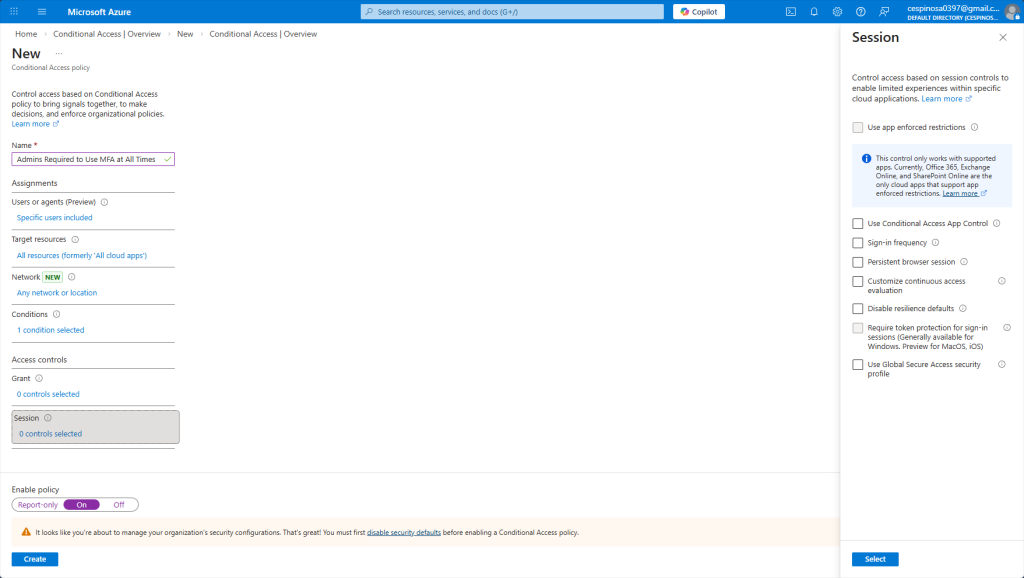Open the Azure portal hamburger menu
Screen dimensions: 1024x578
point(41,11)
